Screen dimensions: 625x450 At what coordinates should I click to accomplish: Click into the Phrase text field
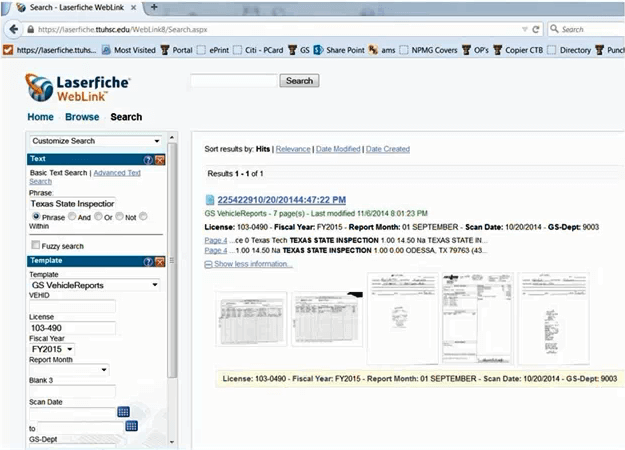(73, 204)
